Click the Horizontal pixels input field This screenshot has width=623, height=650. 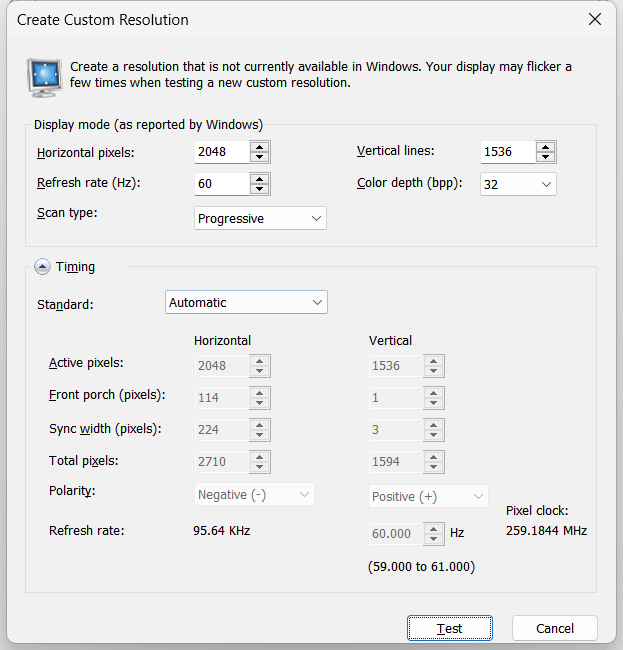coord(221,152)
